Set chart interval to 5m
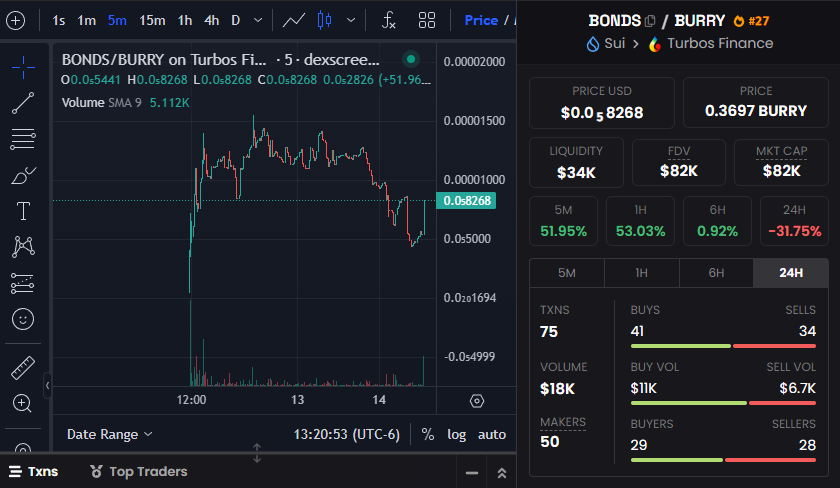The image size is (840, 488). 117,20
